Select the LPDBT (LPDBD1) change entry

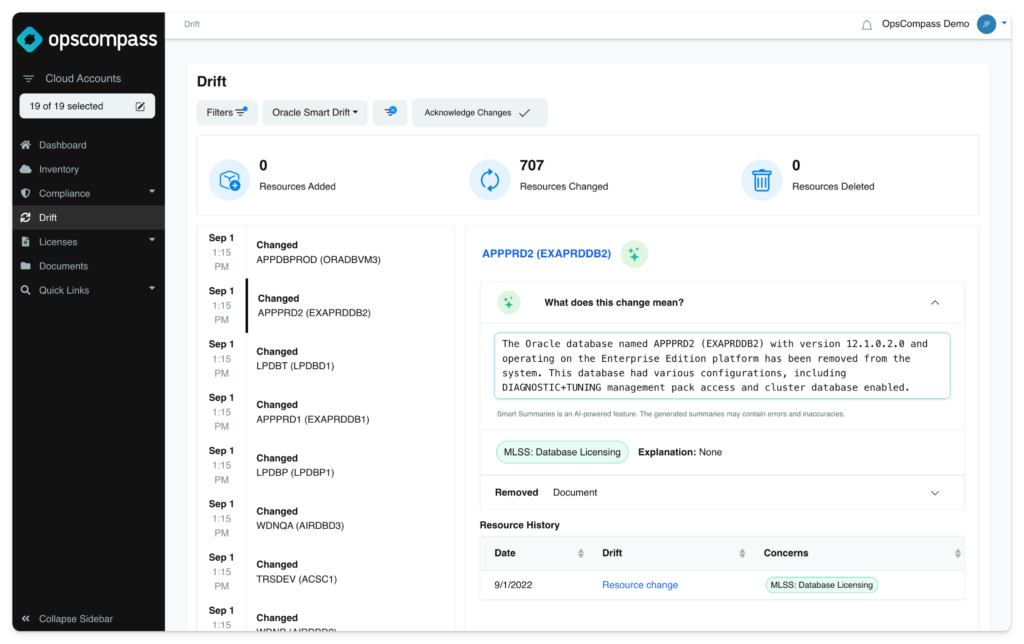click(326, 359)
